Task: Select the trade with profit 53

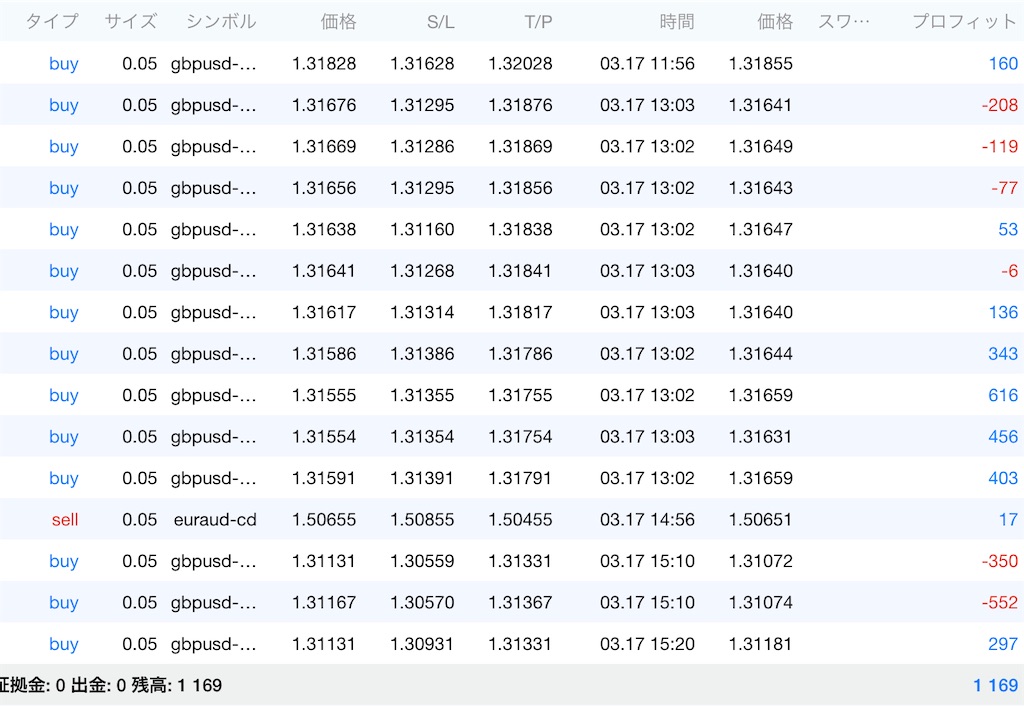Action: point(512,229)
